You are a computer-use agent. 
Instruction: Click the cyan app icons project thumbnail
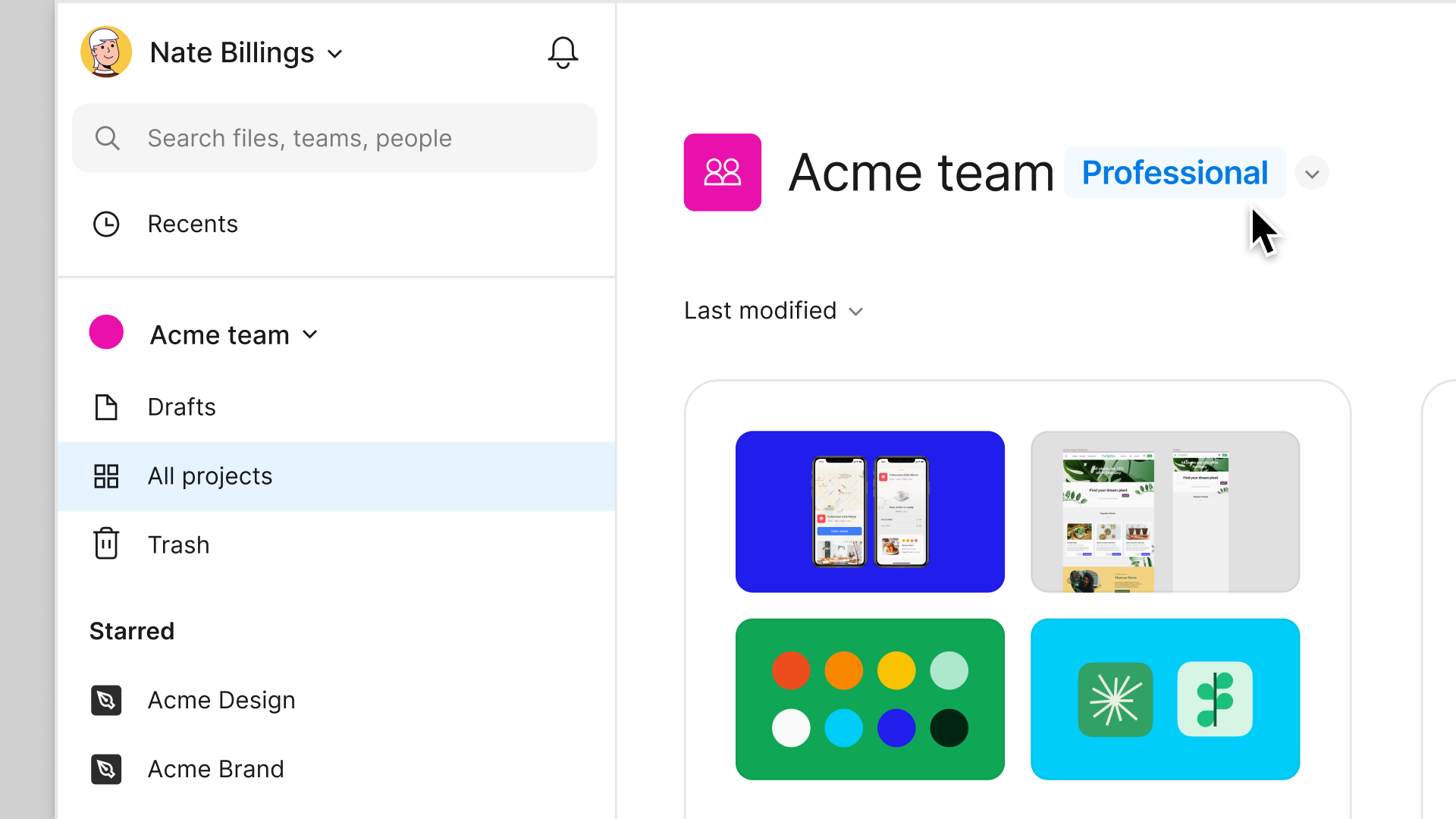tap(1165, 698)
